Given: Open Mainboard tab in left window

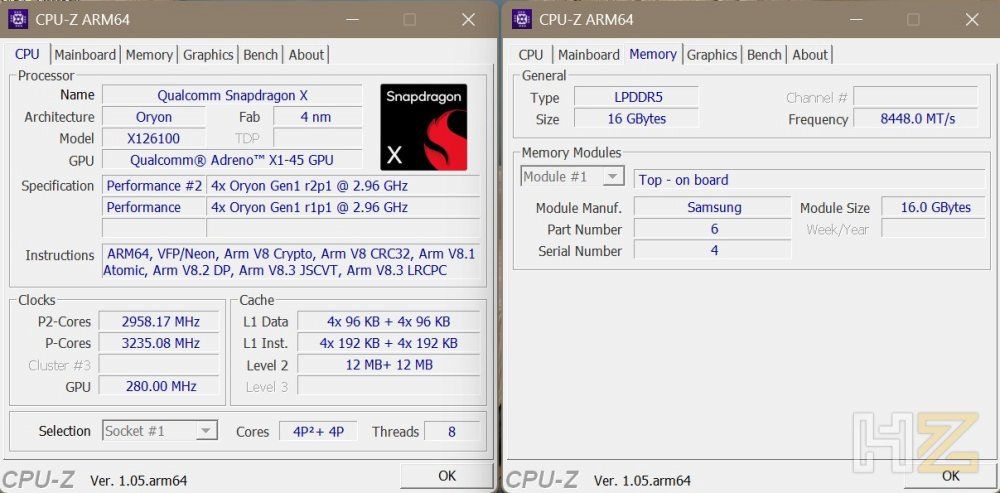Looking at the screenshot, I should pos(85,55).
